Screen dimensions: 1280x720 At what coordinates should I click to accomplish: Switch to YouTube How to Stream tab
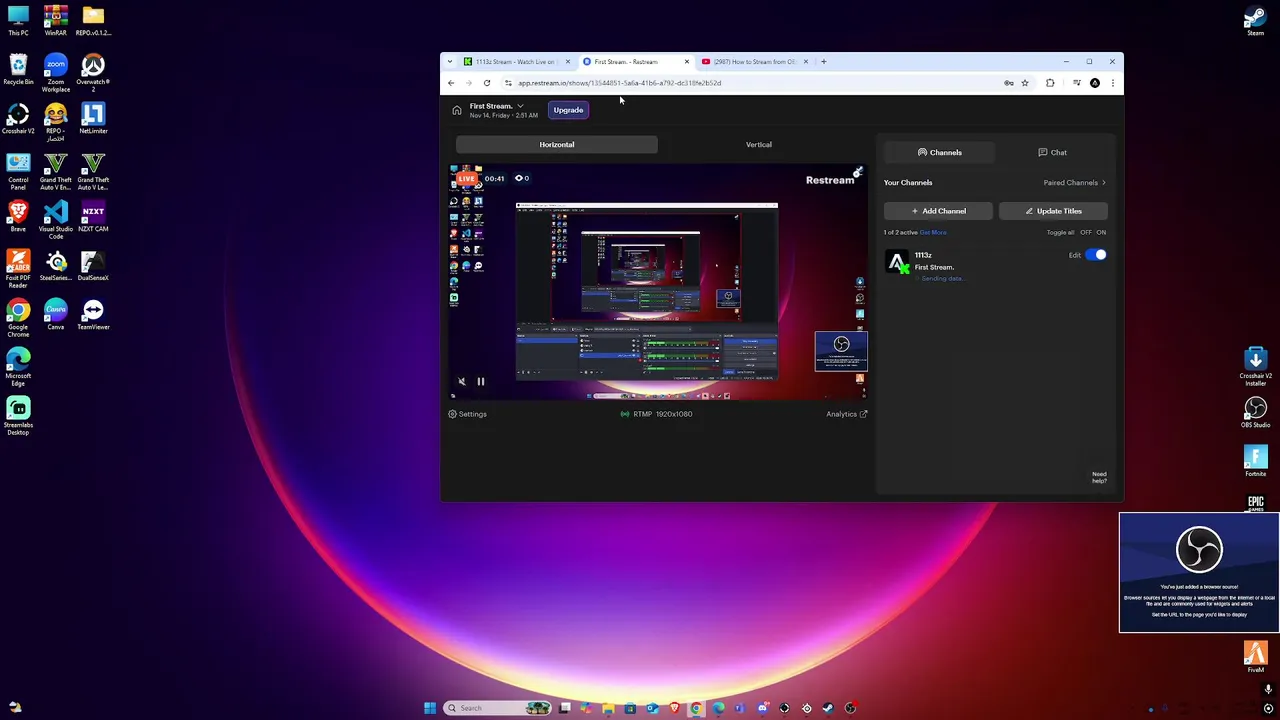755,62
